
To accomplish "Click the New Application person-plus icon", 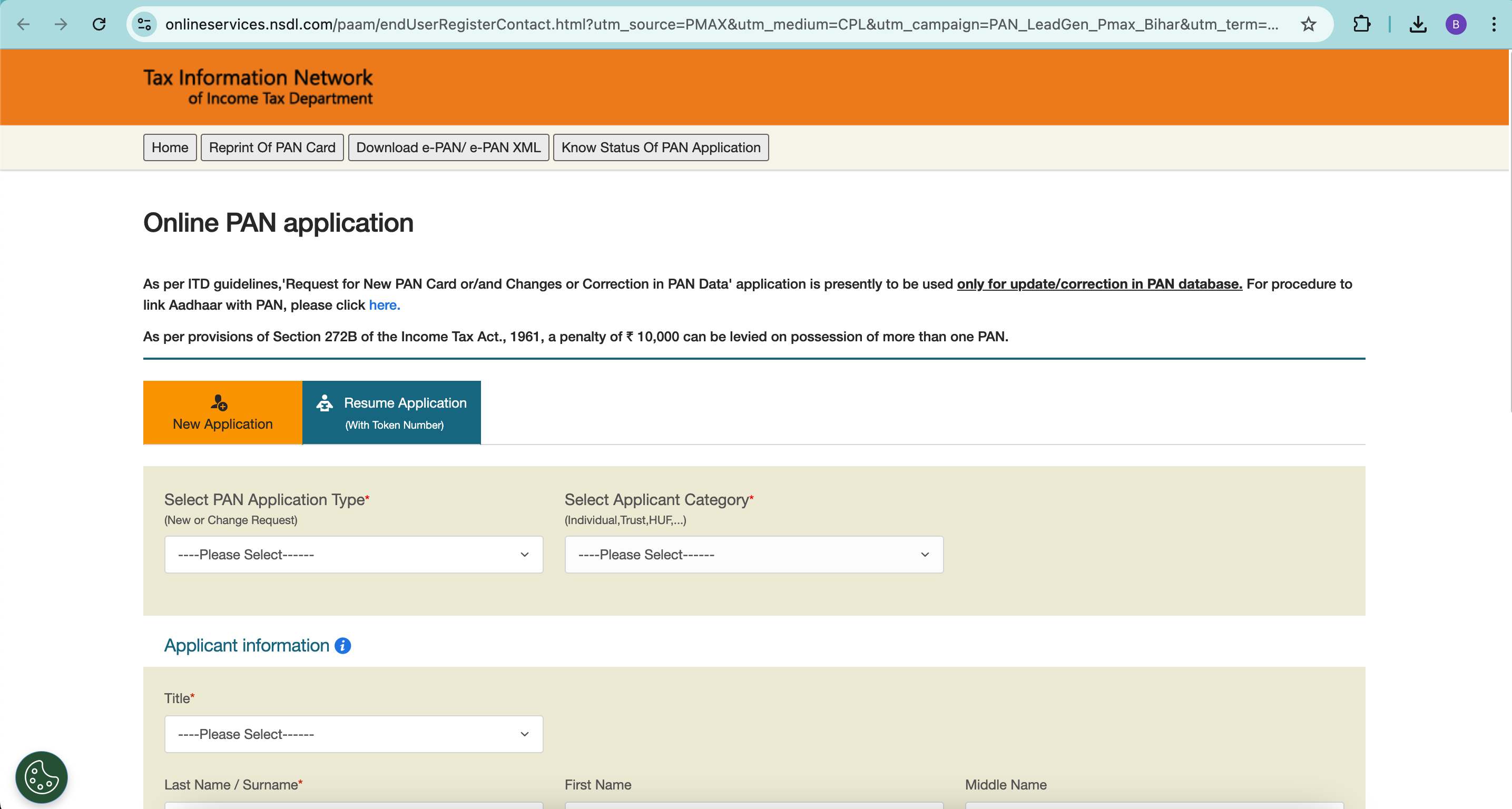I will pos(219,402).
